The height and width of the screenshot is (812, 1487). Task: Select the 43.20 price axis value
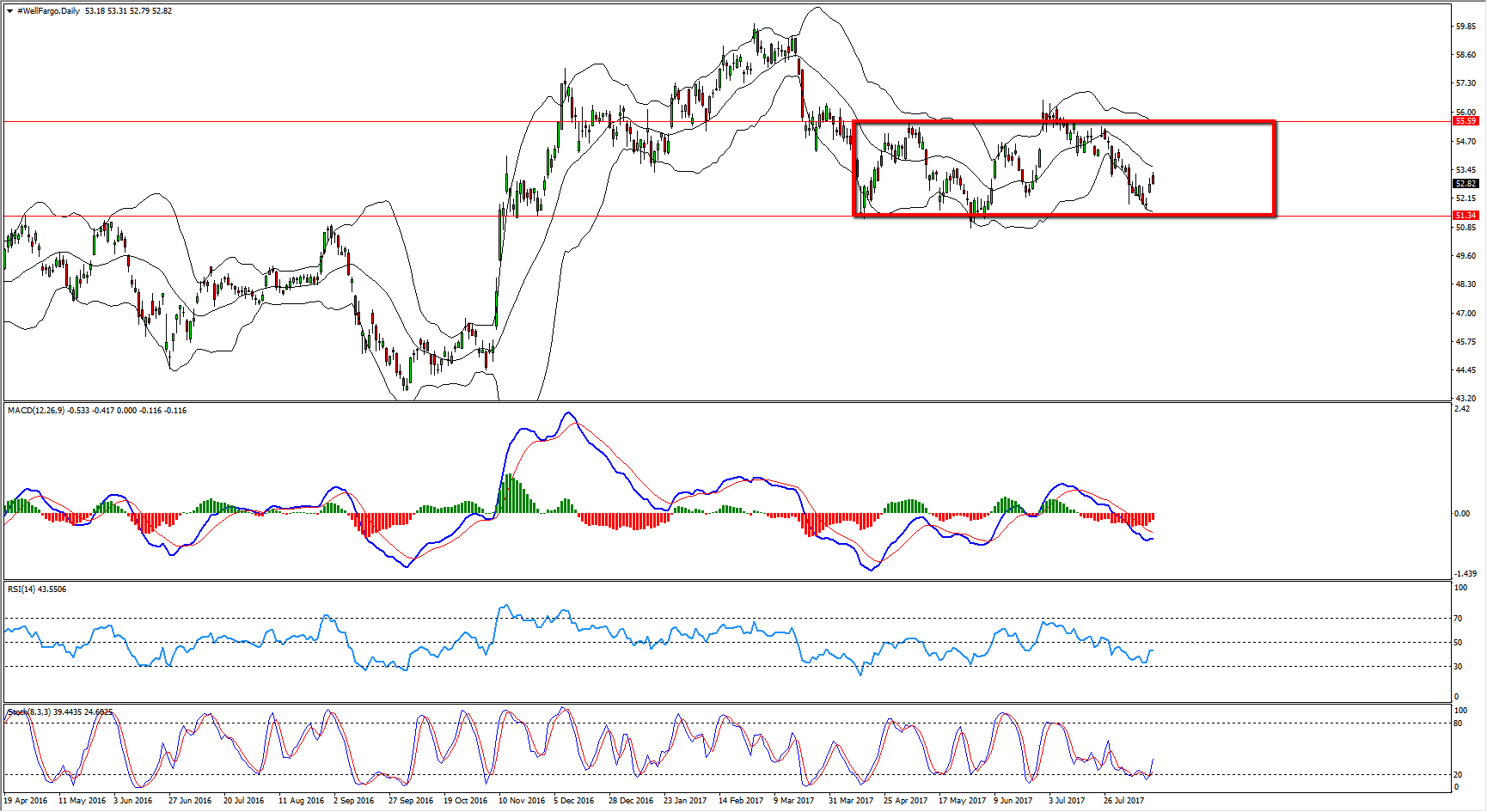click(1466, 399)
